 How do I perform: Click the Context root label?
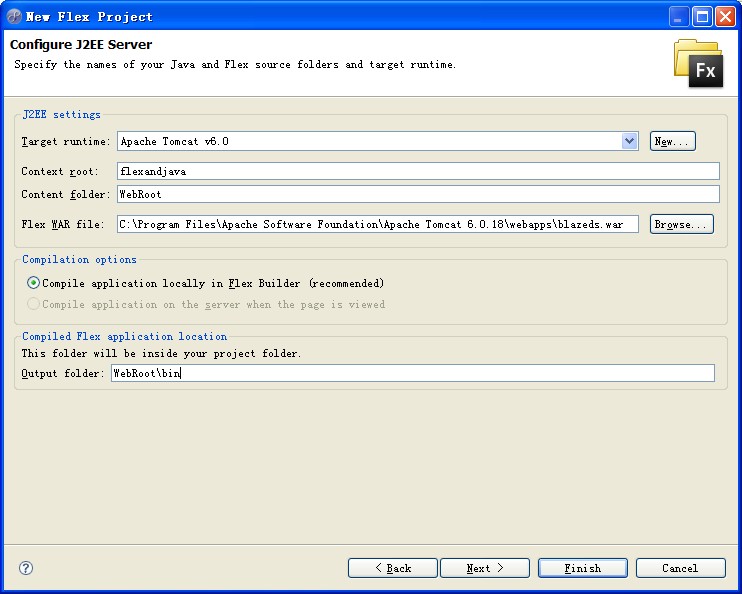click(x=60, y=171)
